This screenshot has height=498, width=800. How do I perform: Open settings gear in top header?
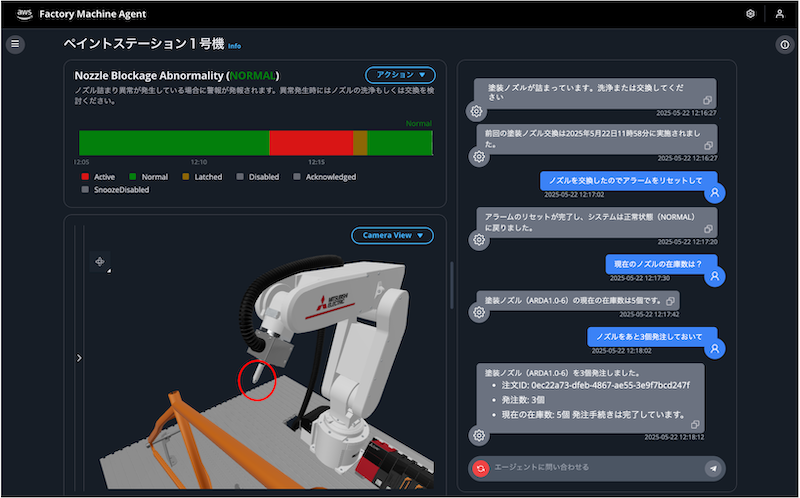coord(750,14)
